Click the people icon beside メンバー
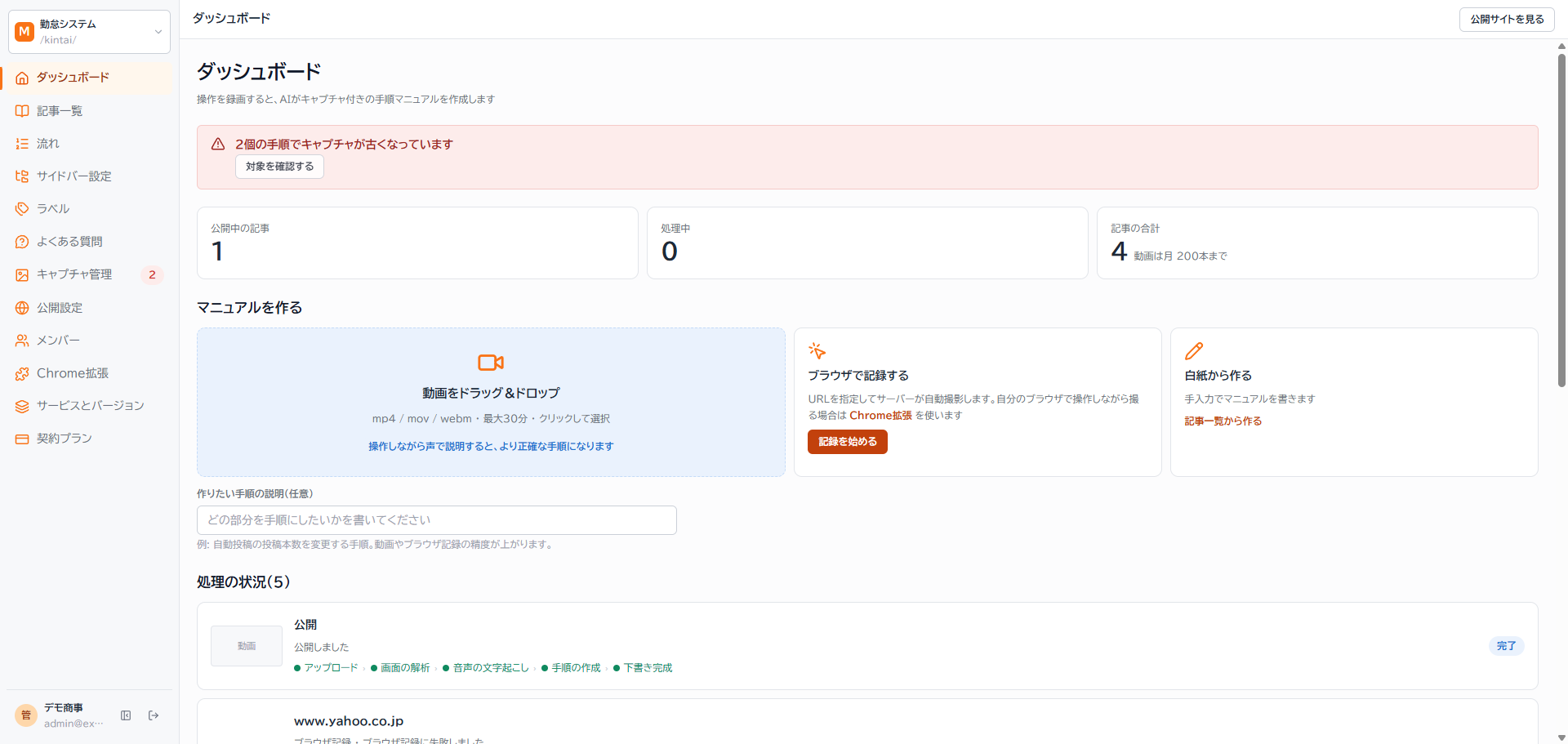Screen dimensions: 1568x744 click(x=22, y=341)
